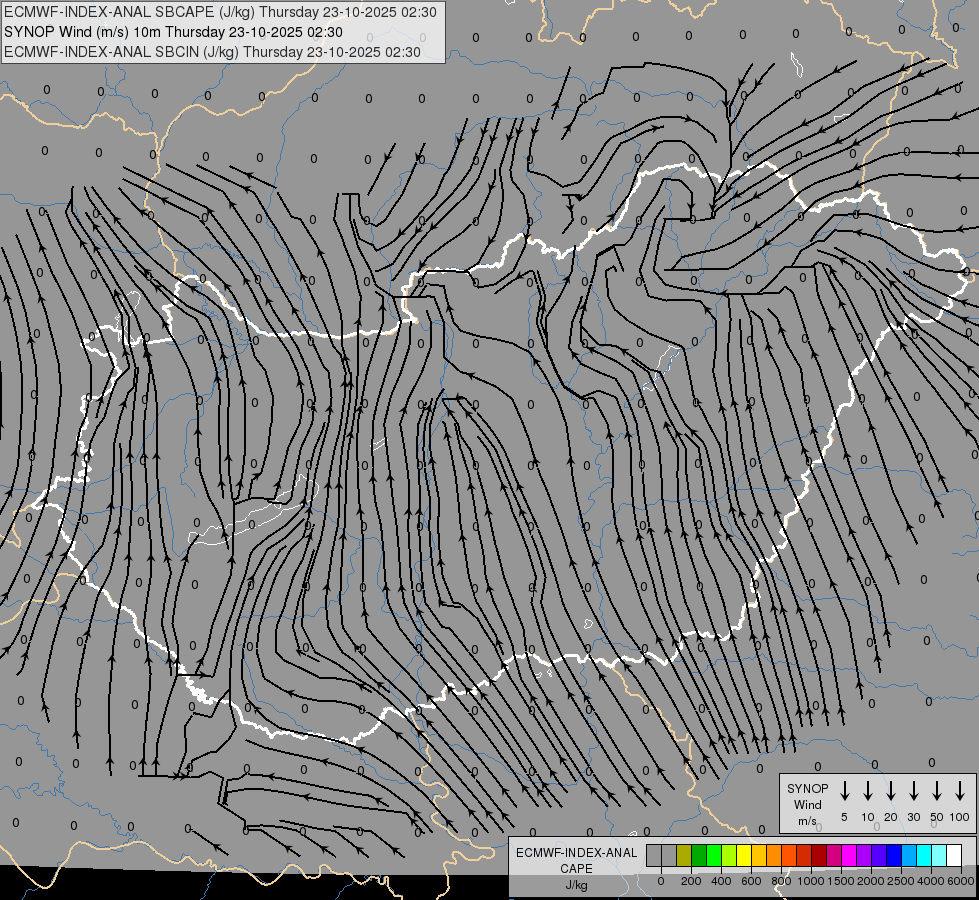Image resolution: width=979 pixels, height=900 pixels.
Task: Click the '1000' value on CAPE scale
Action: pos(811,881)
